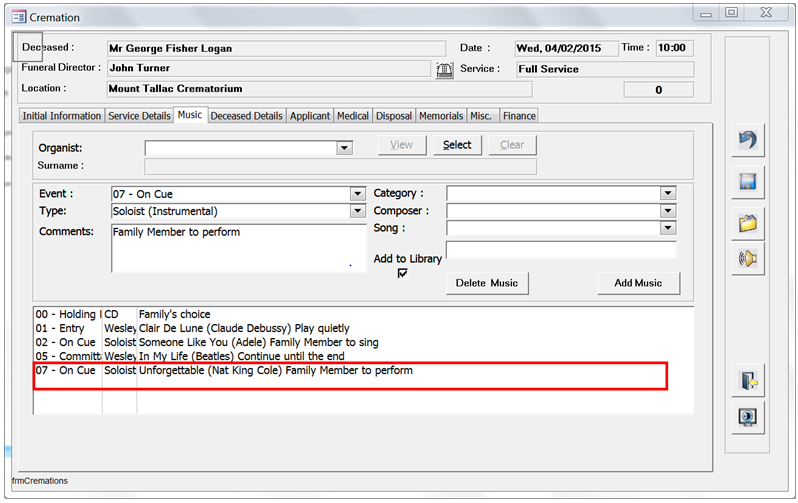Click the exit door icon
Image resolution: width=798 pixels, height=503 pixels.
pos(747,380)
